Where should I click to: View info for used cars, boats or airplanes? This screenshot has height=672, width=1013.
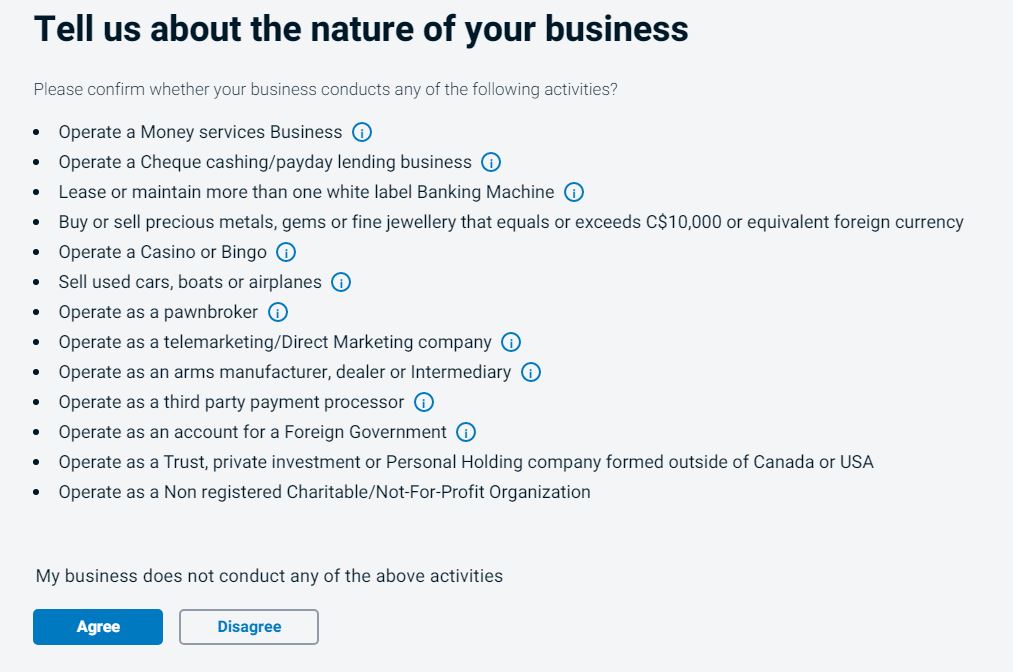(340, 282)
